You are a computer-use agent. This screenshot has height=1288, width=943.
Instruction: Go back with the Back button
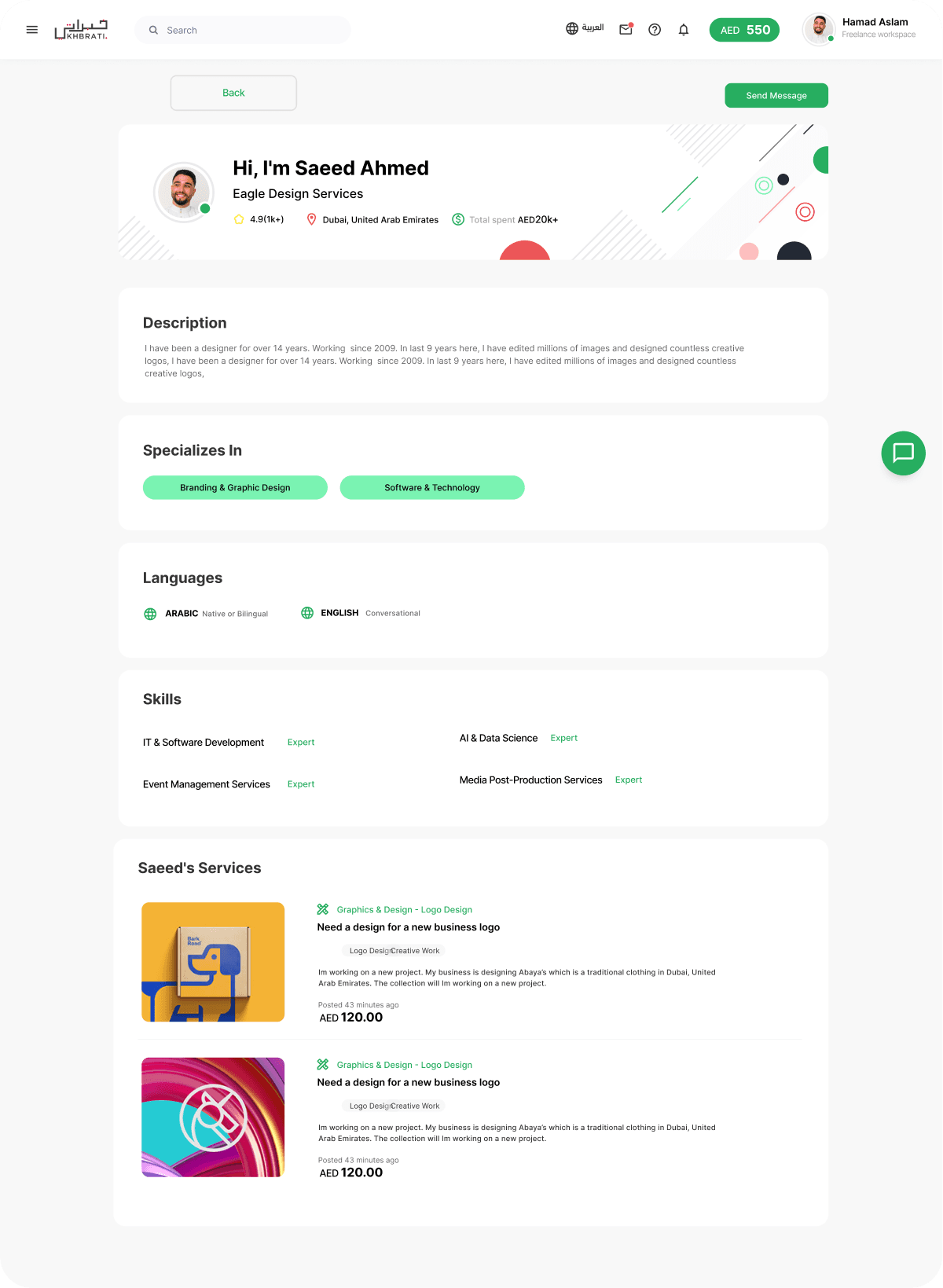point(233,93)
